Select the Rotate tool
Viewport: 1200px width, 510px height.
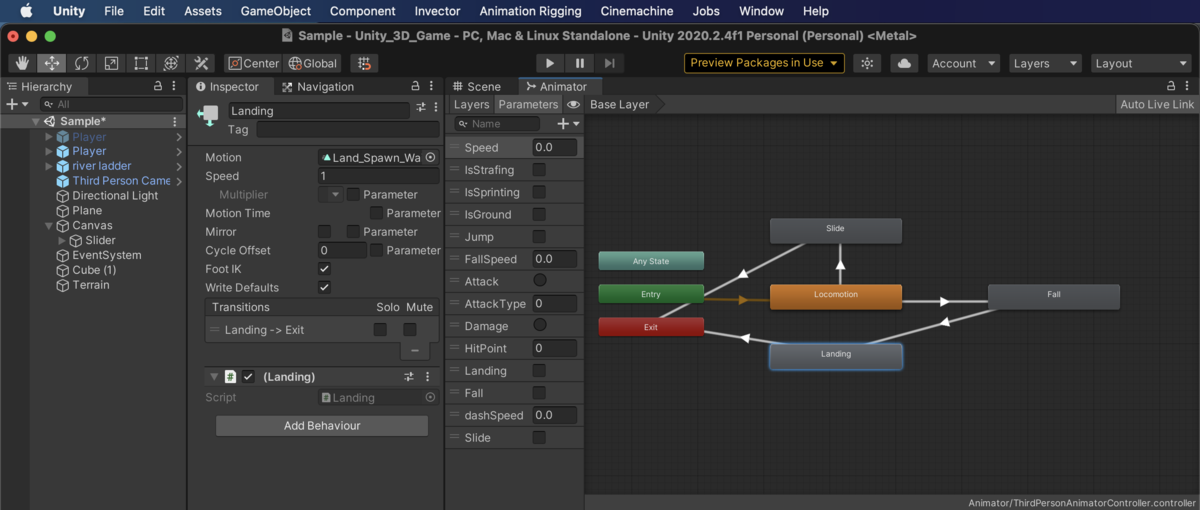[x=82, y=63]
